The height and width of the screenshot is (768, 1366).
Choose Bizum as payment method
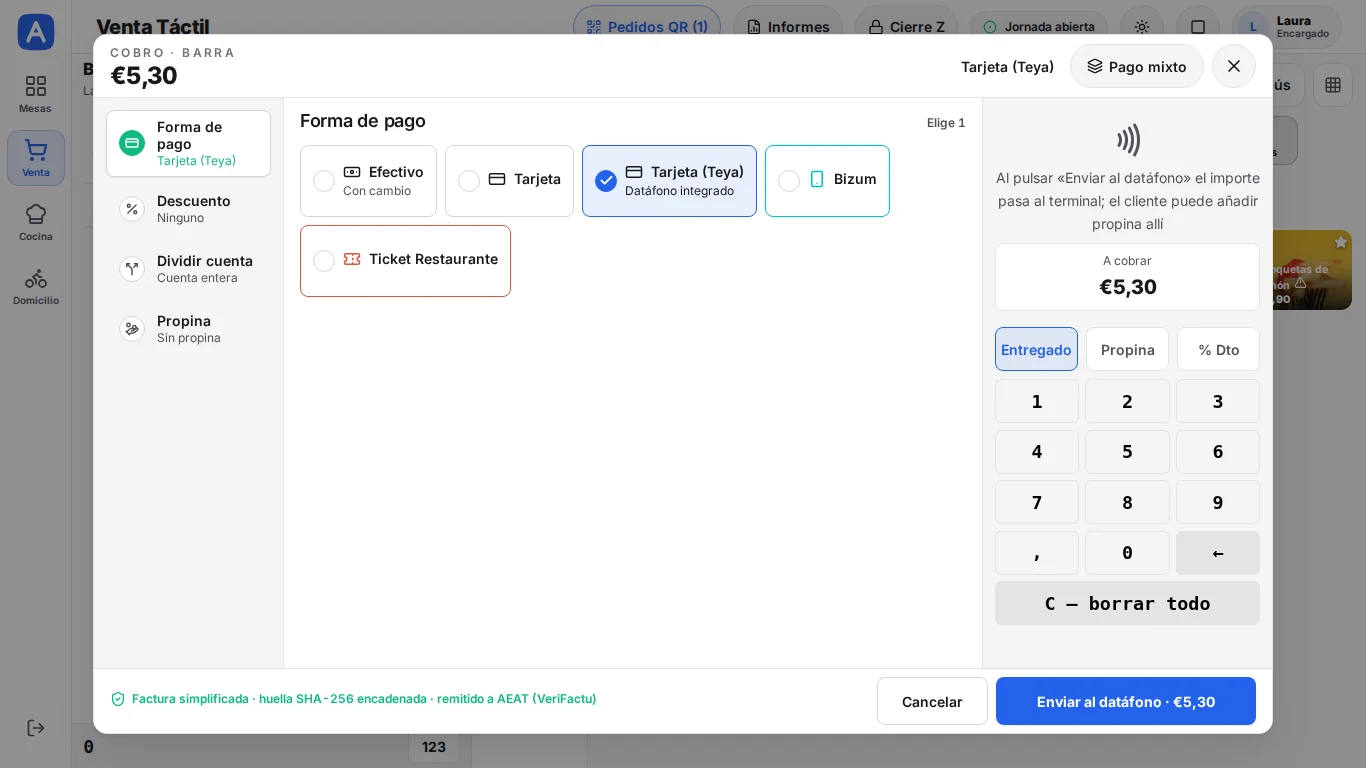[x=827, y=181]
